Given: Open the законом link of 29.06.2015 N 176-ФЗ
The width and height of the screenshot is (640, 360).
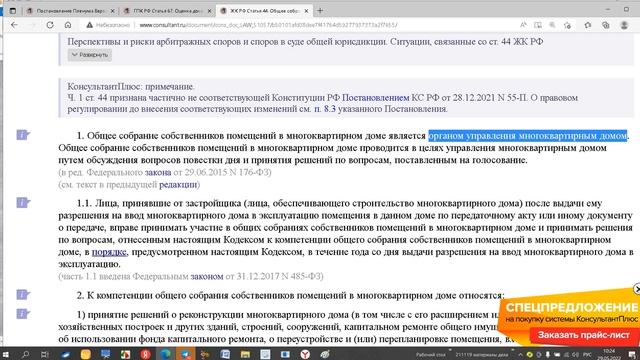Looking at the screenshot, I should [x=158, y=172].
